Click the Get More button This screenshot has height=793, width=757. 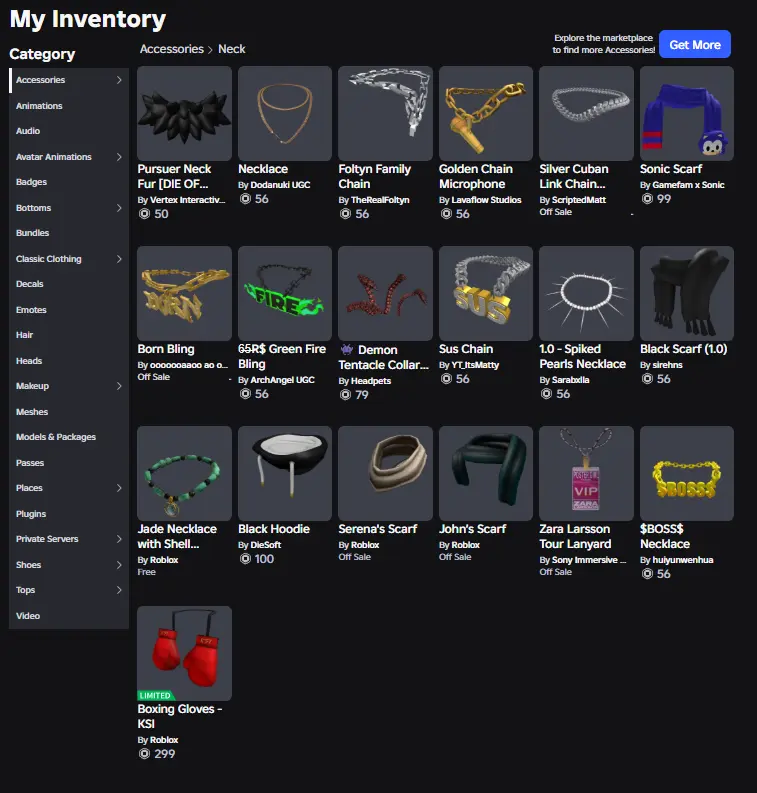(695, 45)
